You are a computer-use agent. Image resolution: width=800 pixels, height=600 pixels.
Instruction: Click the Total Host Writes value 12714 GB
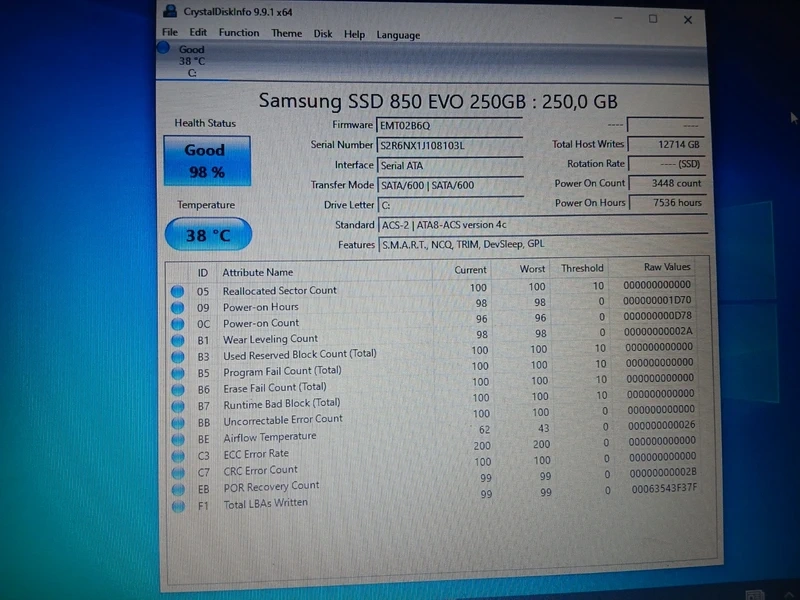(666, 144)
